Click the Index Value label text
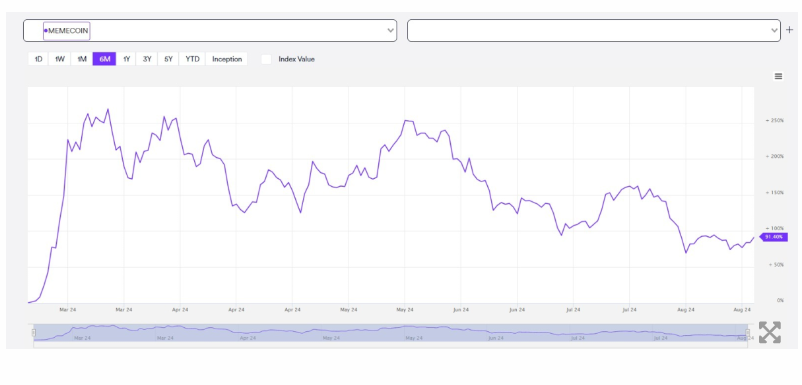802x385 pixels. tap(296, 59)
